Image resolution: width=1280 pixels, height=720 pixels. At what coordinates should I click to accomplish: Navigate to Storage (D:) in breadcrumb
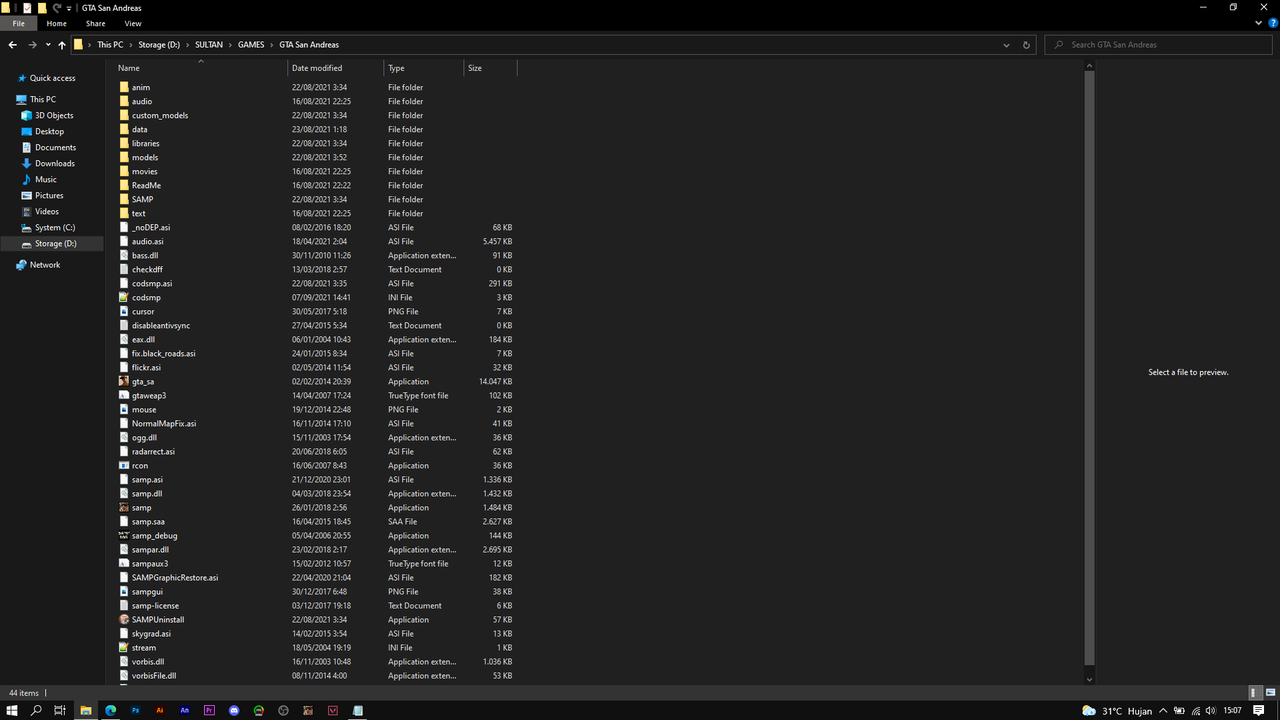pos(159,45)
